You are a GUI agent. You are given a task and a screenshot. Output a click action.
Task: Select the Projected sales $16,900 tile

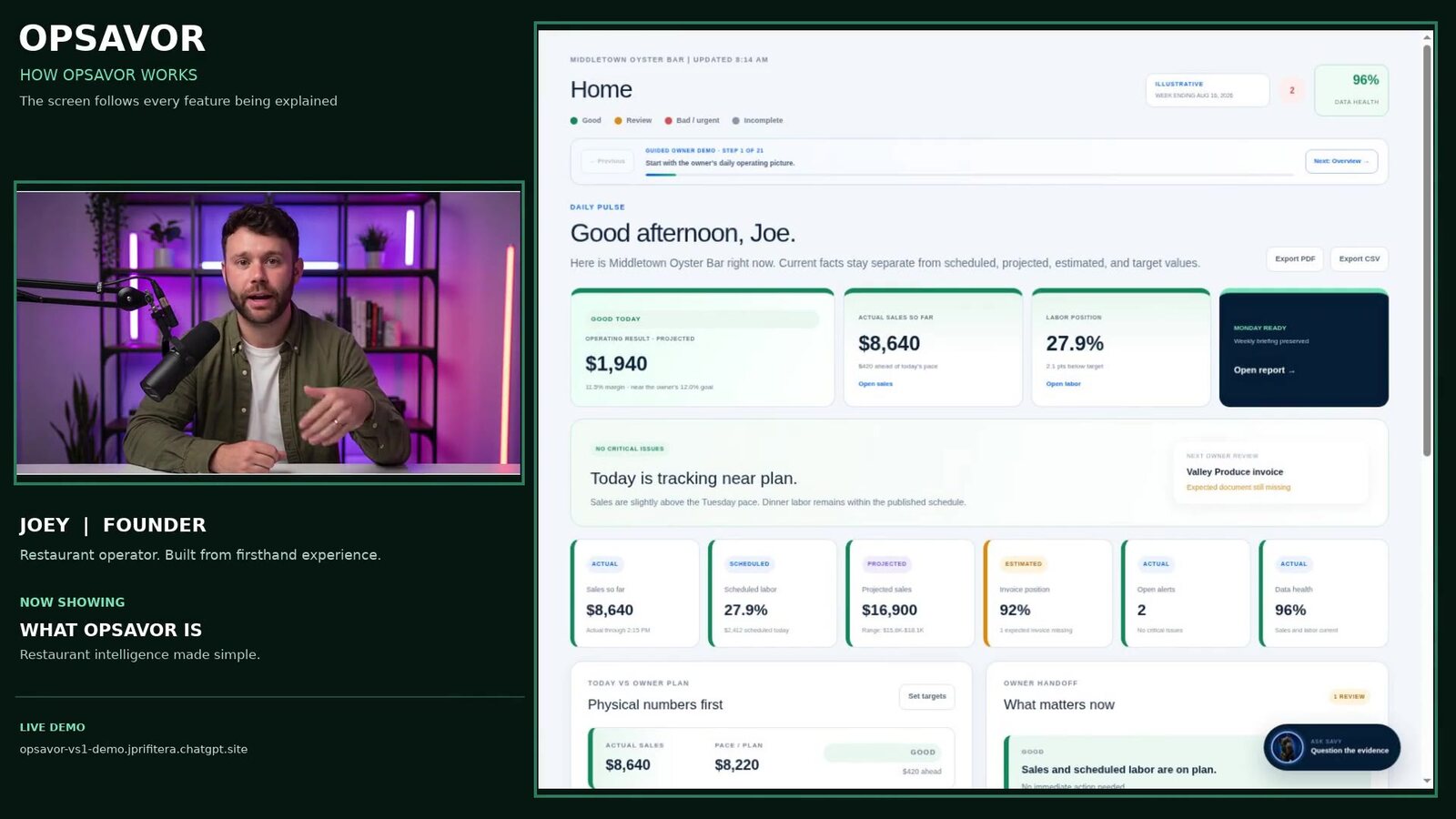click(x=910, y=593)
